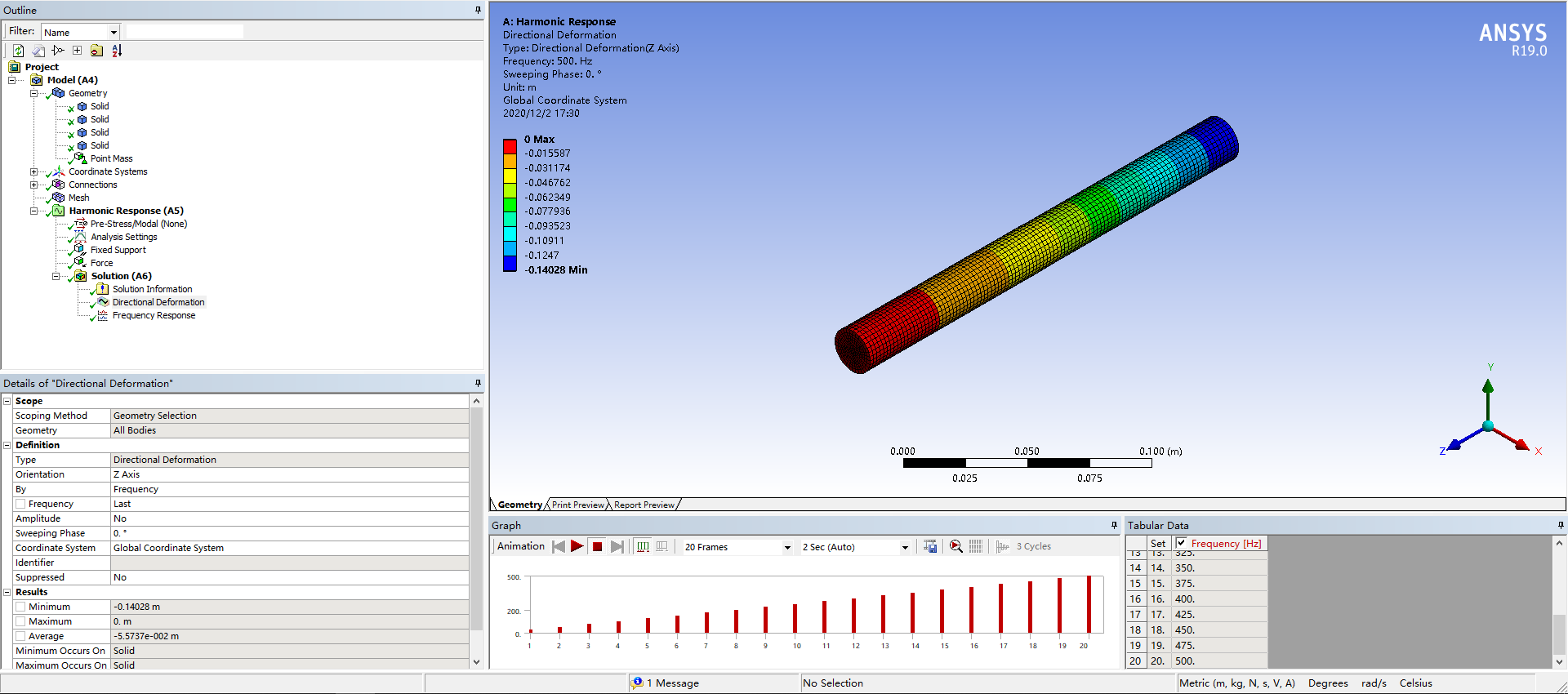This screenshot has height=694, width=1568.
Task: Switch to the Geometry tab
Action: tap(519, 505)
